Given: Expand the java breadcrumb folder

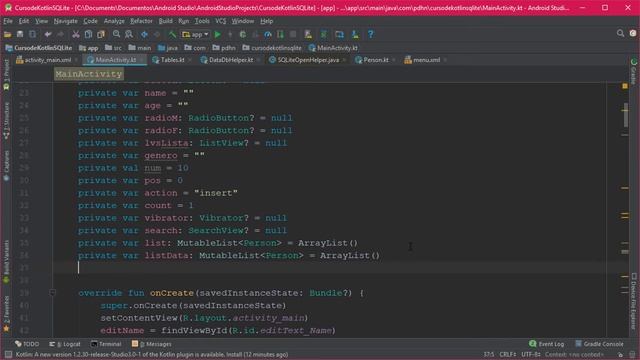Looking at the screenshot, I should (168, 48).
